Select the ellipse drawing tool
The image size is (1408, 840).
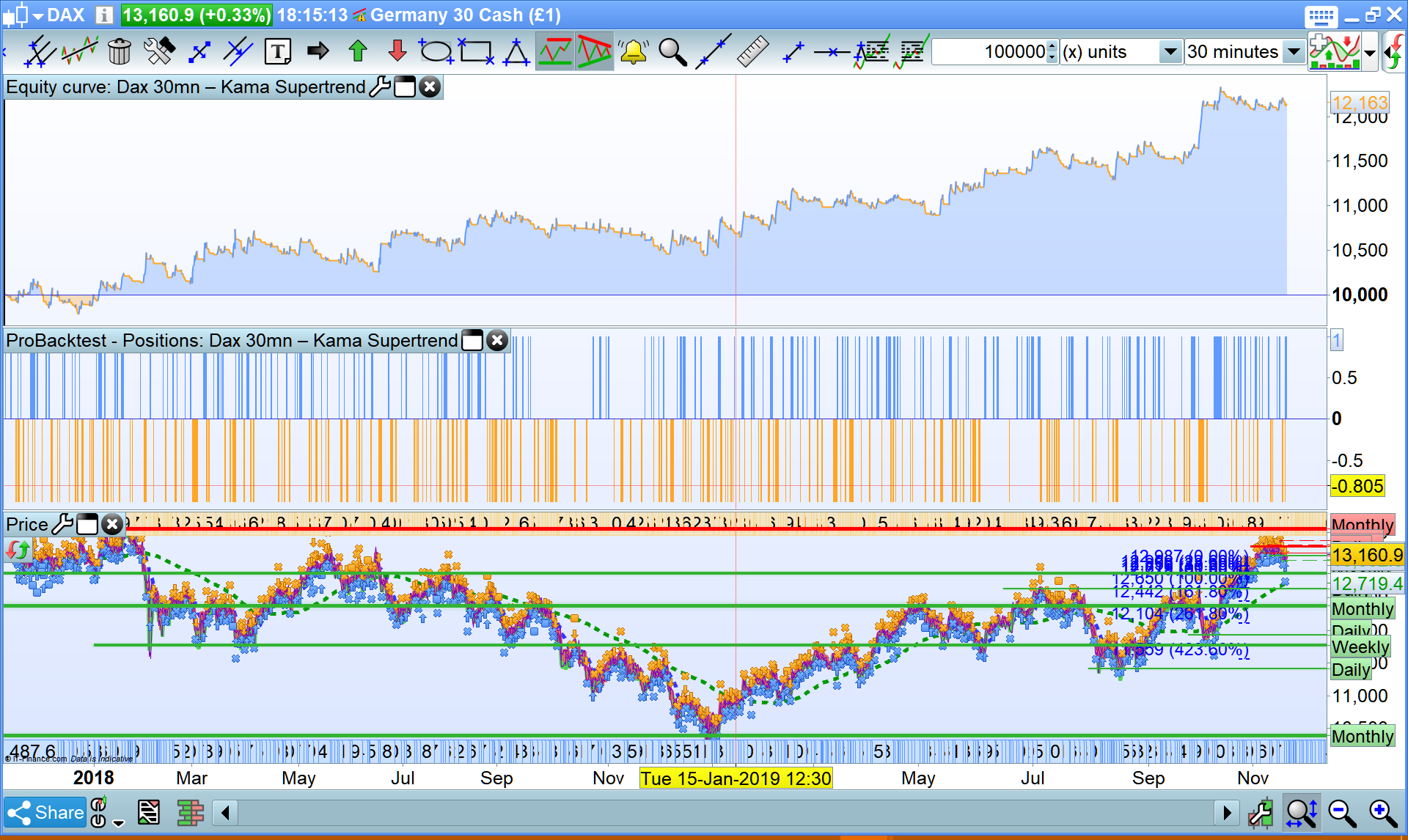(x=436, y=51)
